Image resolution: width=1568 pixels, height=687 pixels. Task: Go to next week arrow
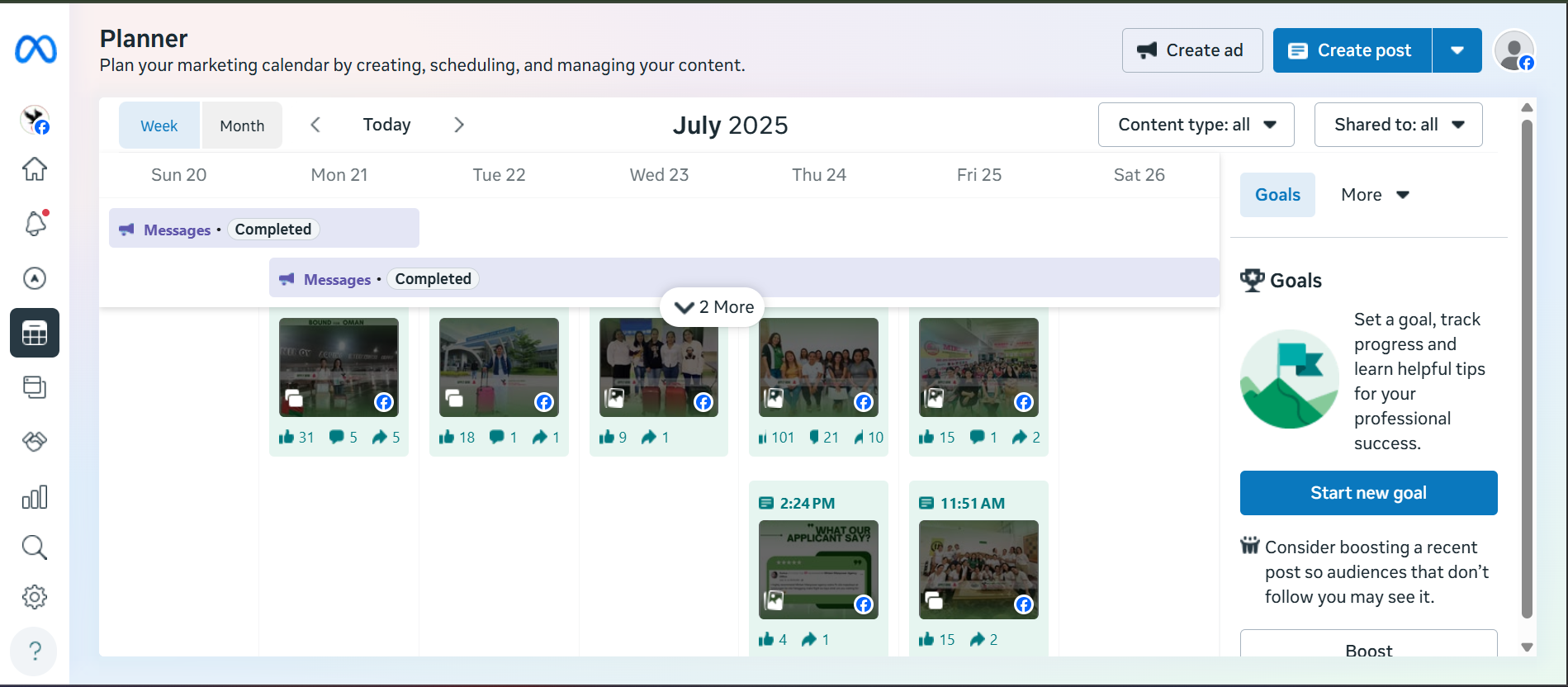[x=459, y=125]
